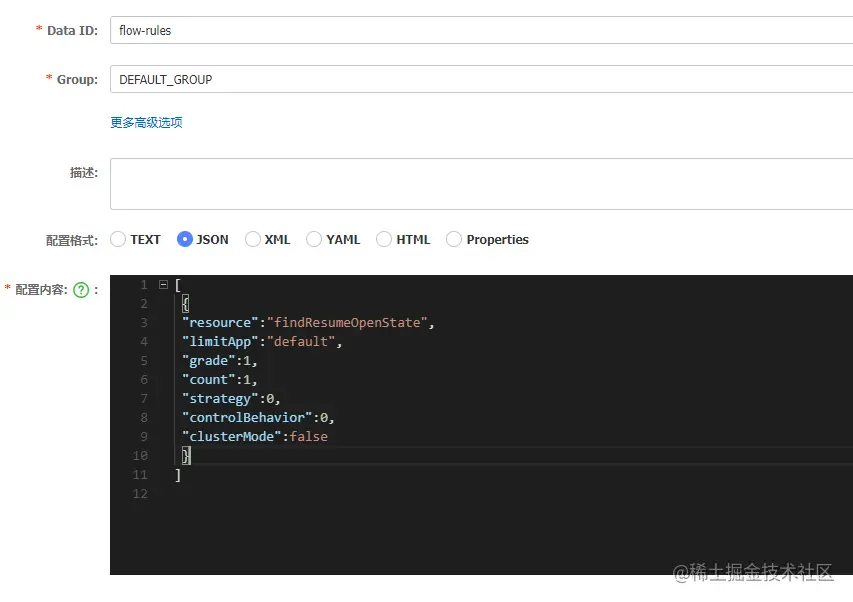The image size is (853, 602).
Task: Click the closing square bracket on line 11
Action: (178, 475)
